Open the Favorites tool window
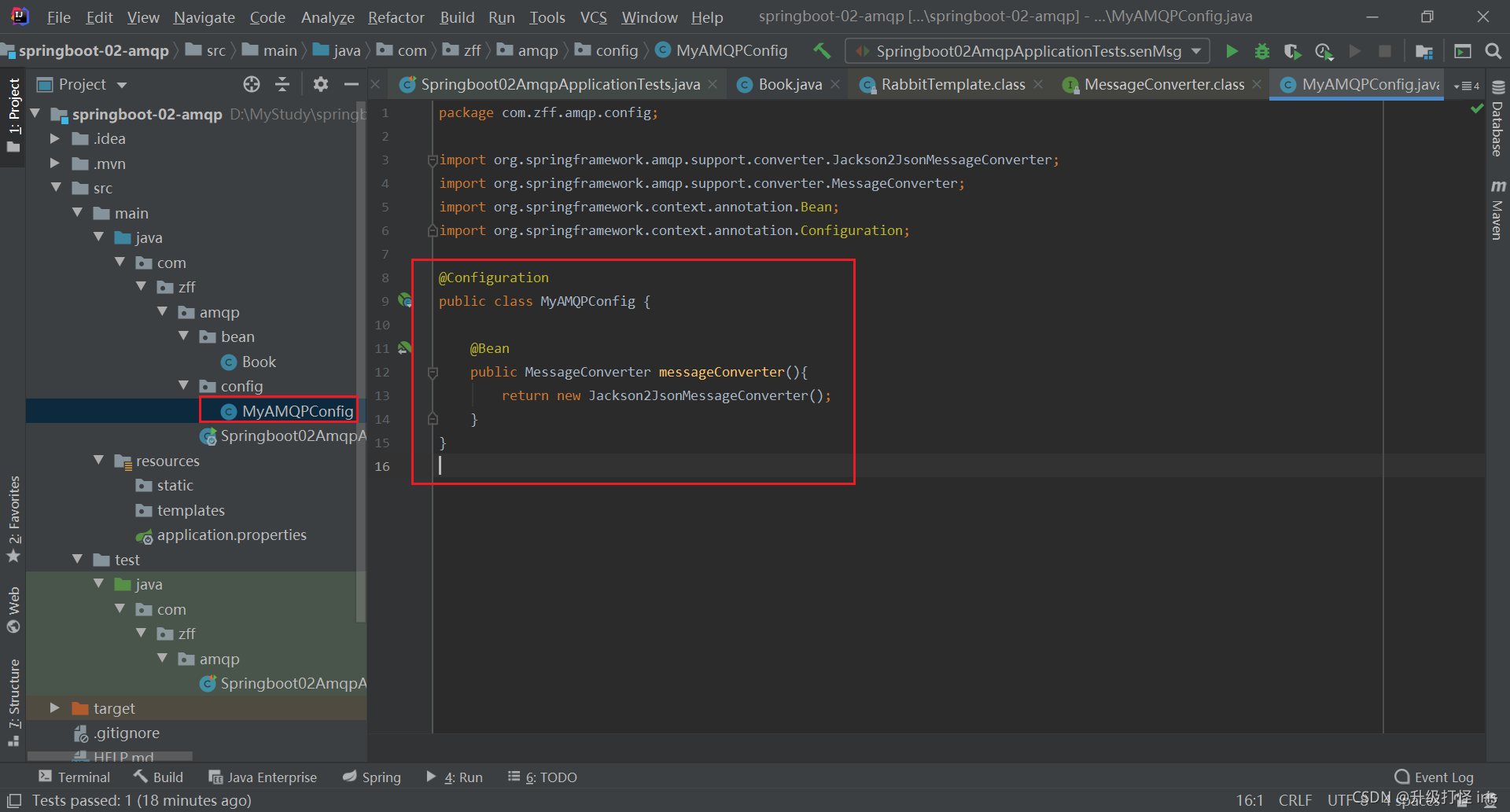Image resolution: width=1510 pixels, height=812 pixels. [x=13, y=519]
